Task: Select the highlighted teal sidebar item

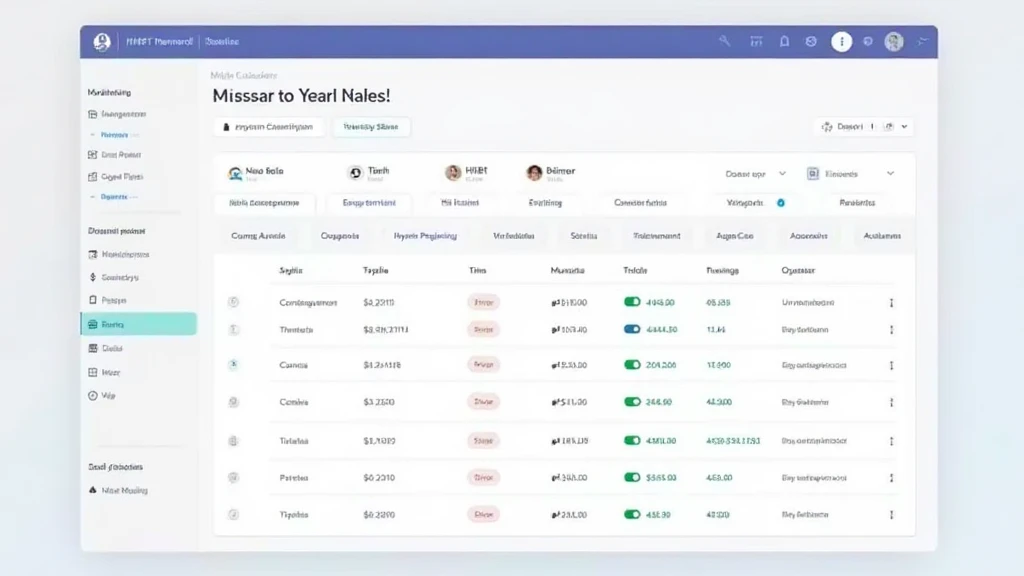Action: [138, 324]
